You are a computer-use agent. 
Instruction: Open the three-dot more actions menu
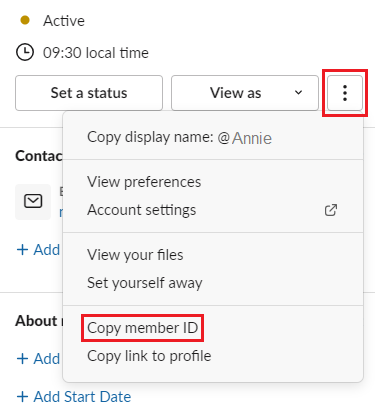345,93
